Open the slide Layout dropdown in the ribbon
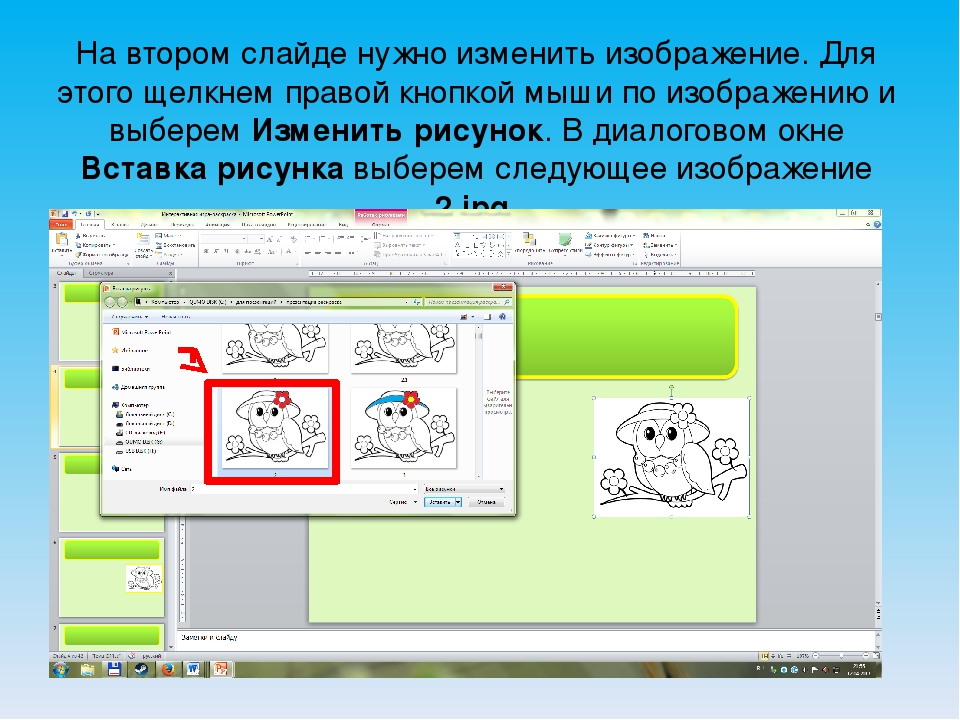 tap(169, 236)
